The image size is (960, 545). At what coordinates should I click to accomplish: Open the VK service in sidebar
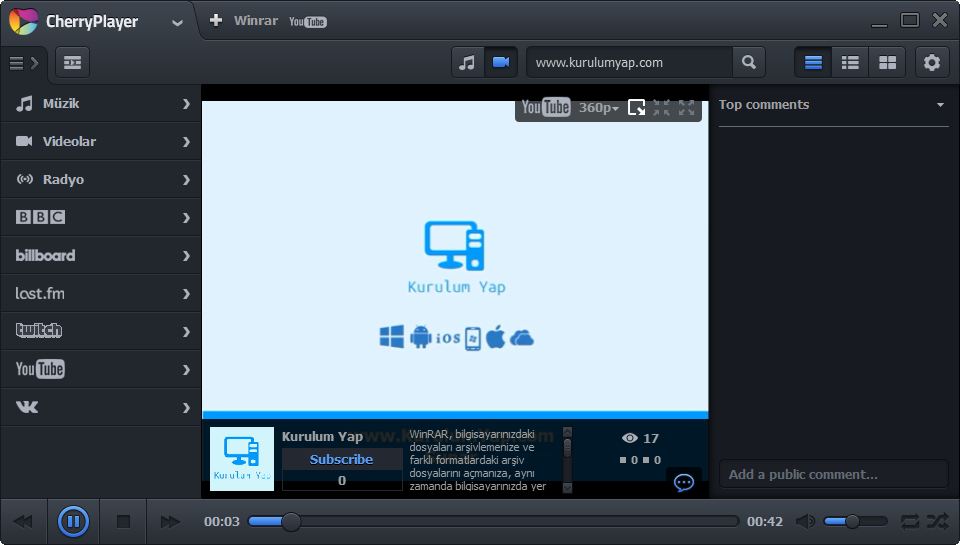101,407
